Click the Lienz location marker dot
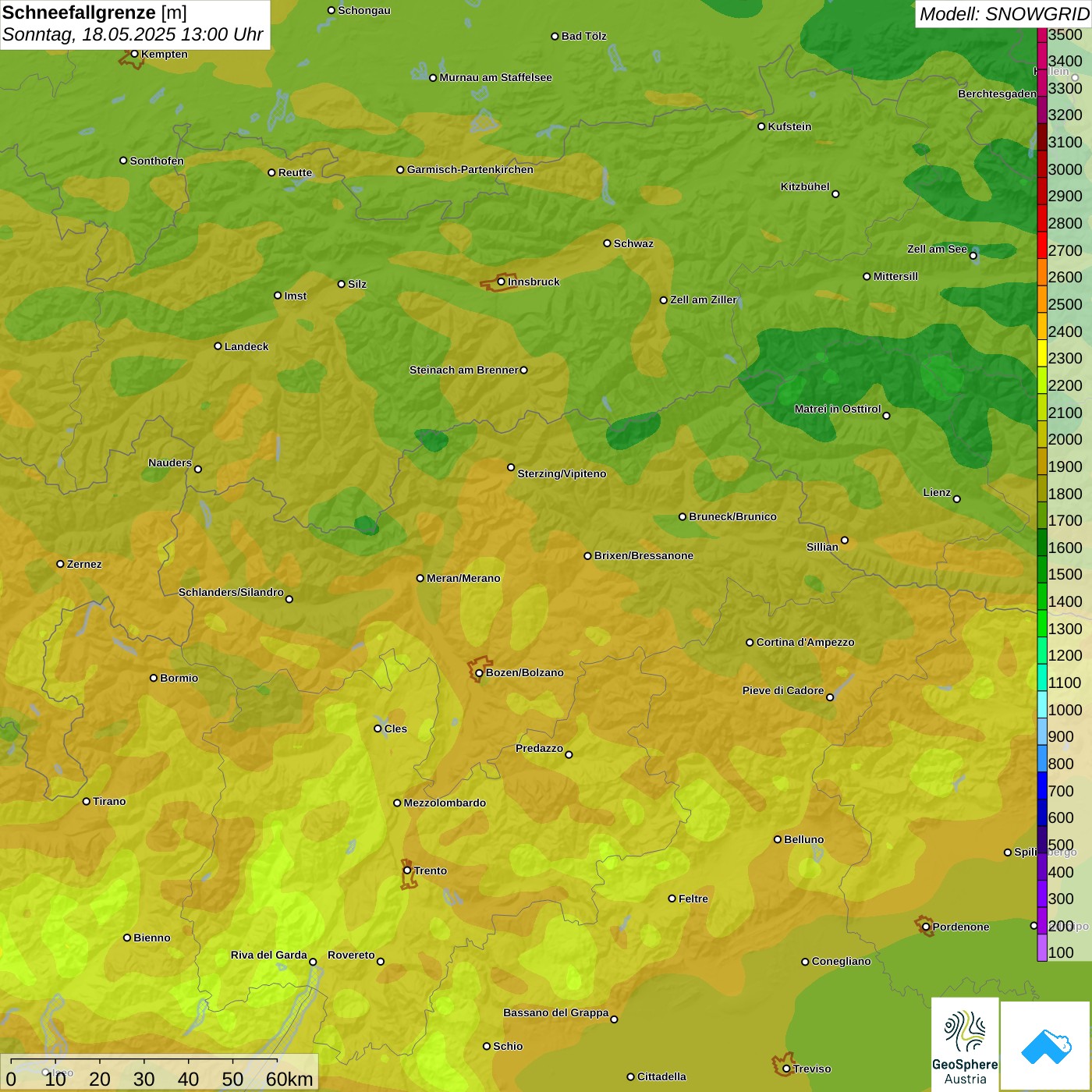This screenshot has width=1092, height=1092. 957,499
